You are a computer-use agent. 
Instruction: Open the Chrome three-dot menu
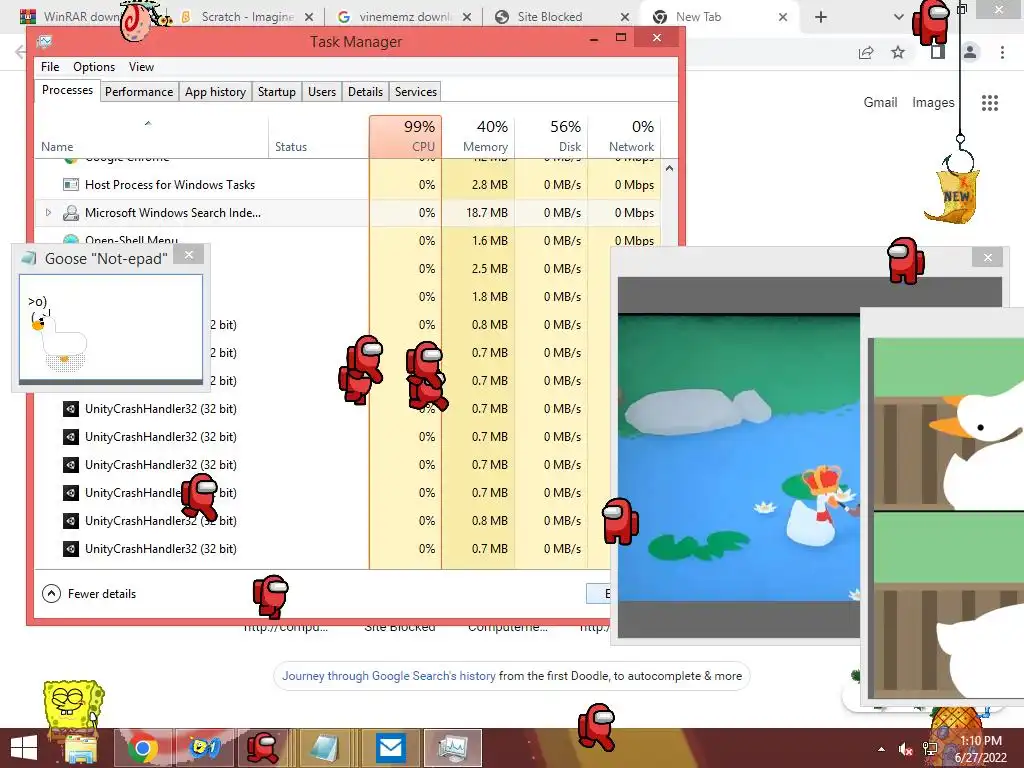(x=1002, y=52)
